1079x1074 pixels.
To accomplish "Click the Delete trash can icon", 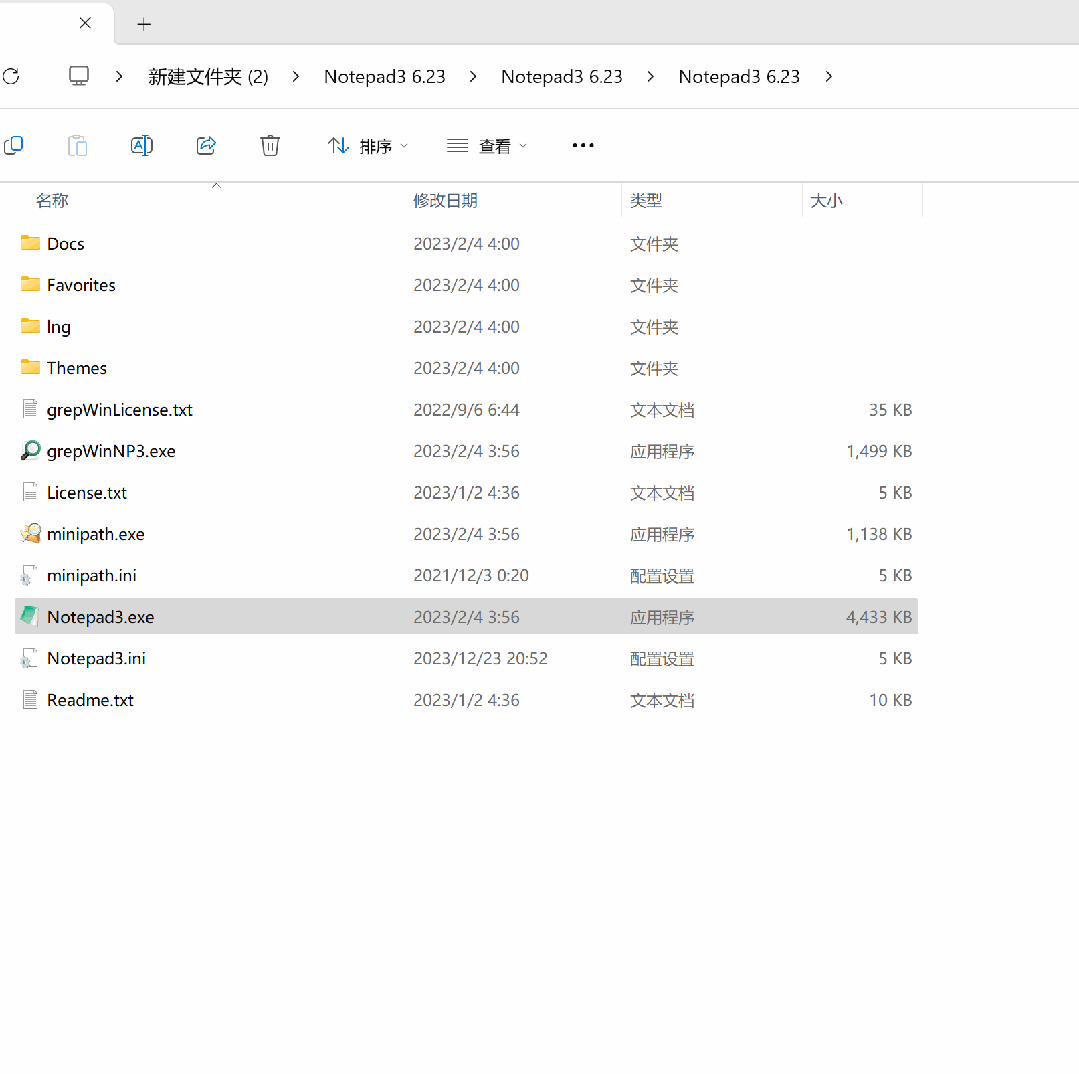I will 270,146.
